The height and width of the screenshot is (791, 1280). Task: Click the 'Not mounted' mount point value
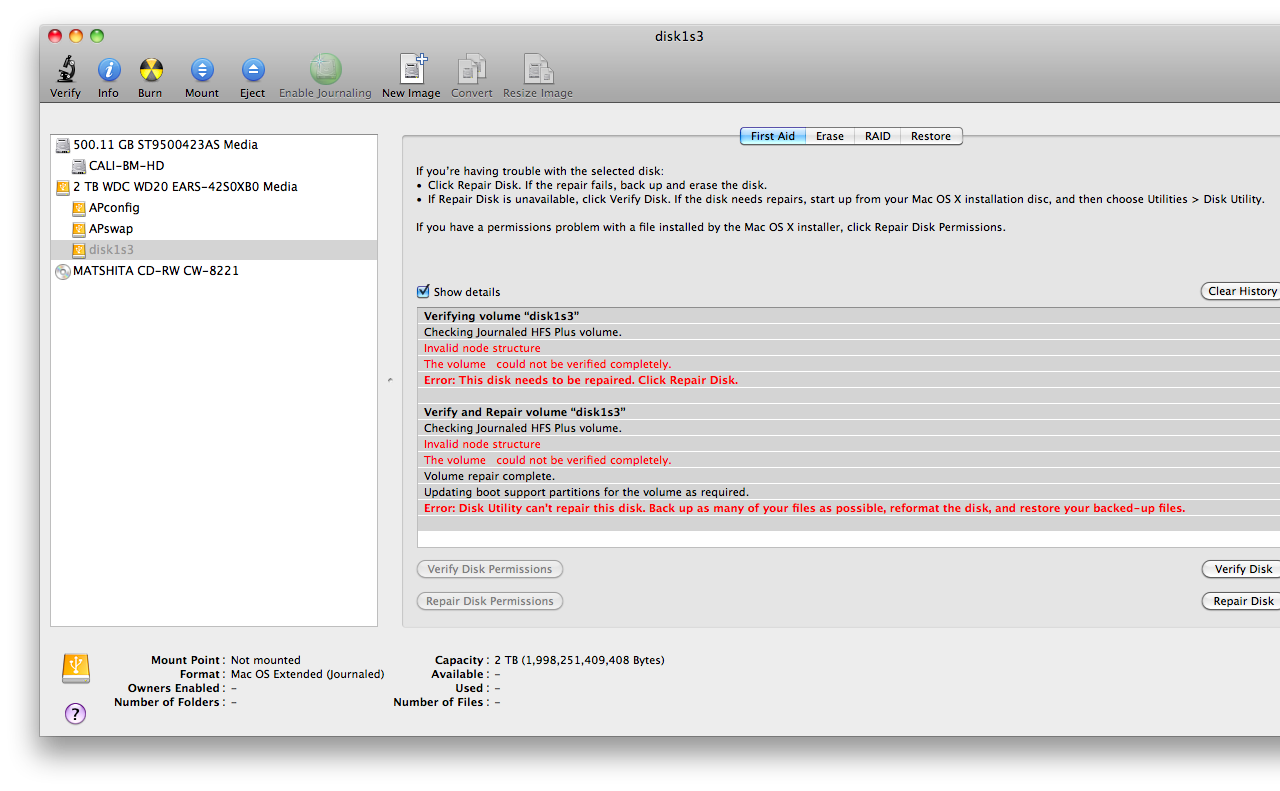(x=266, y=660)
